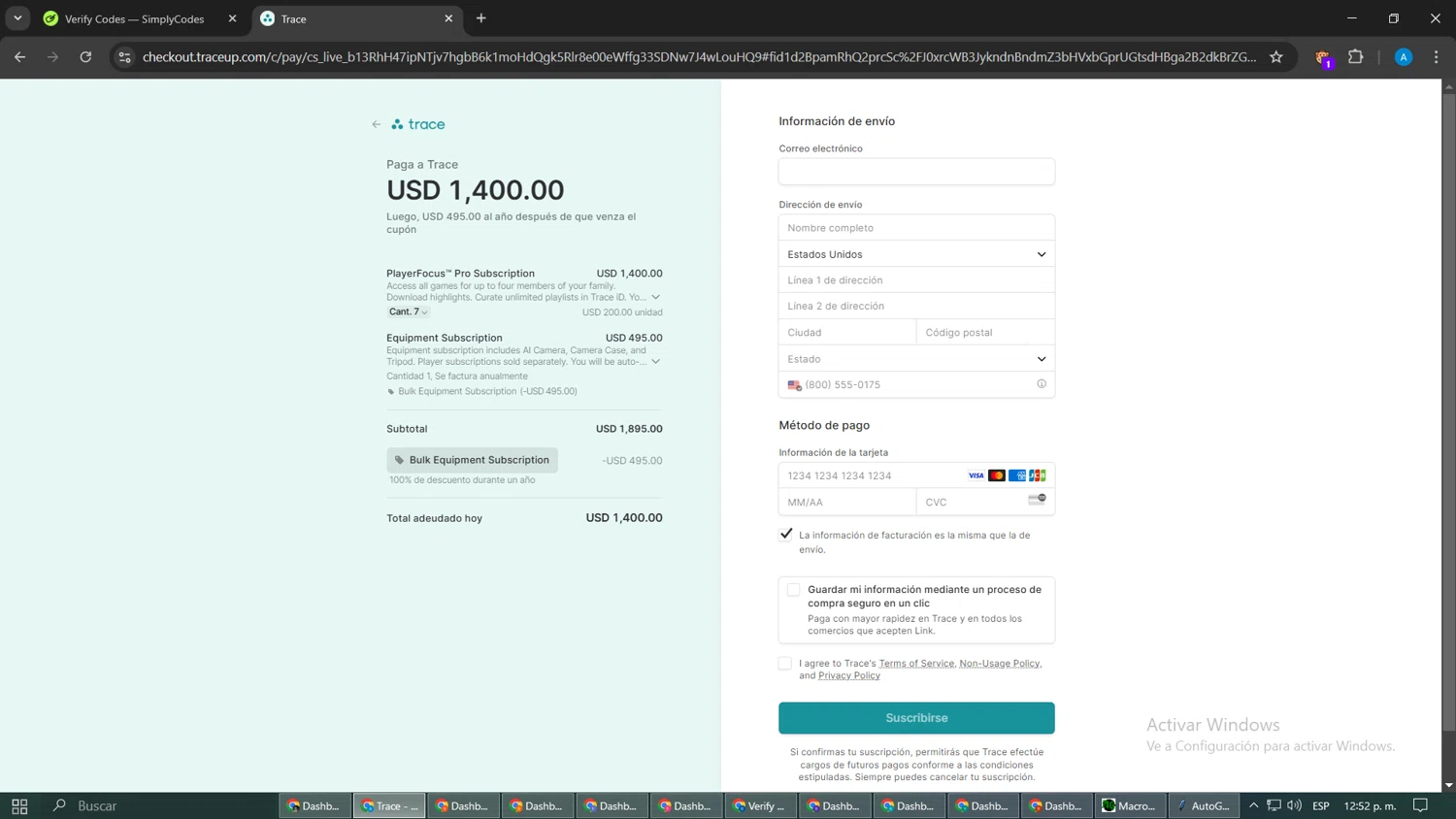
Task: Open the Windows notification center icon
Action: (1421, 805)
